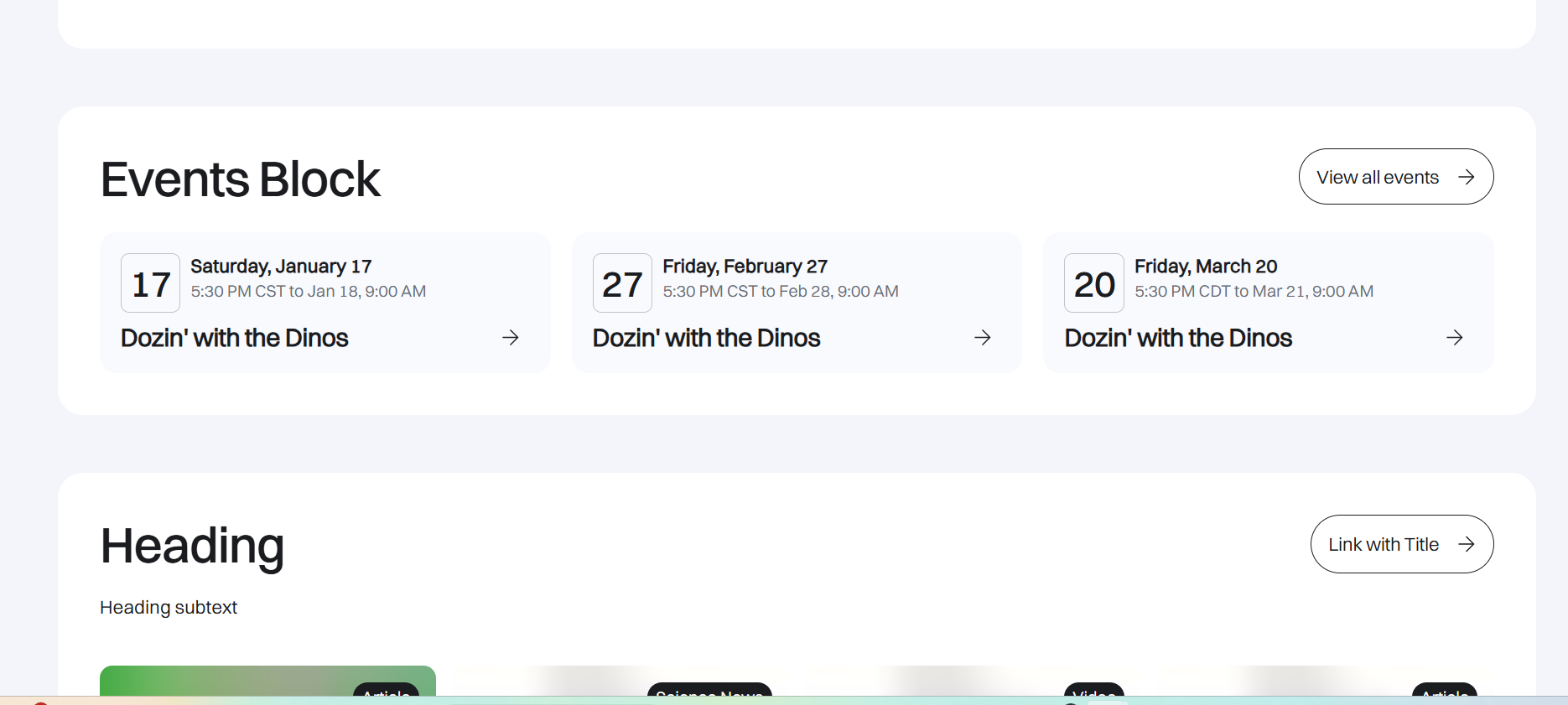The height and width of the screenshot is (705, 1568).
Task: Click the 27 date badge
Action: pyautogui.click(x=622, y=283)
